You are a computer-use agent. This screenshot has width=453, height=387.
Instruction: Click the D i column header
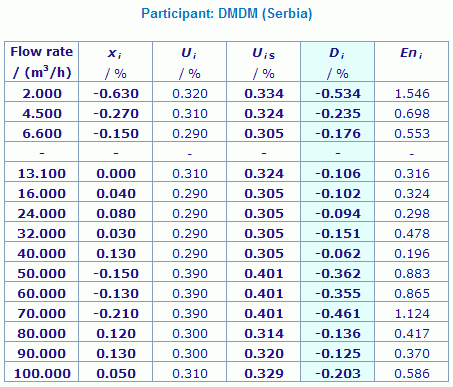pyautogui.click(x=338, y=62)
